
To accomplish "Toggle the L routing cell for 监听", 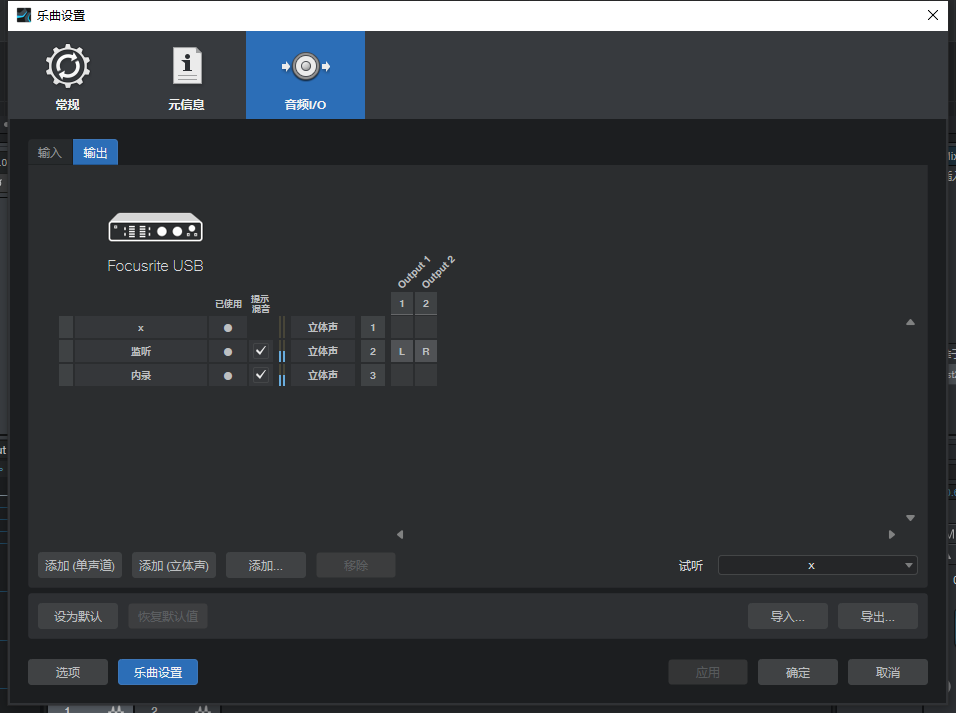I will 401,351.
